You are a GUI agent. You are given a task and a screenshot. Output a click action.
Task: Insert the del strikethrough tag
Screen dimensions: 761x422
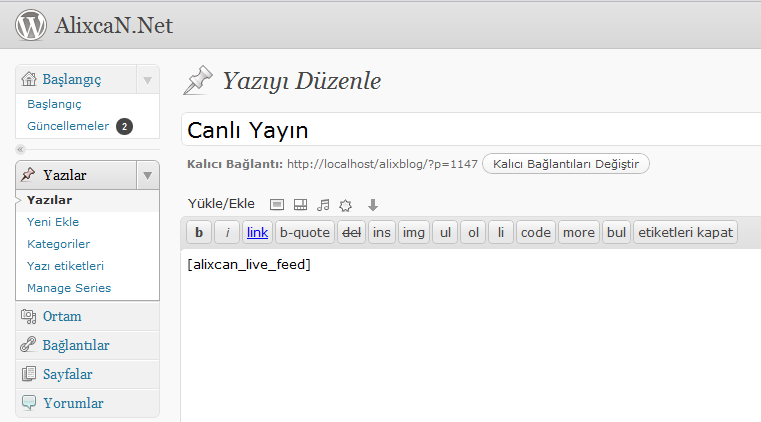pyautogui.click(x=351, y=232)
